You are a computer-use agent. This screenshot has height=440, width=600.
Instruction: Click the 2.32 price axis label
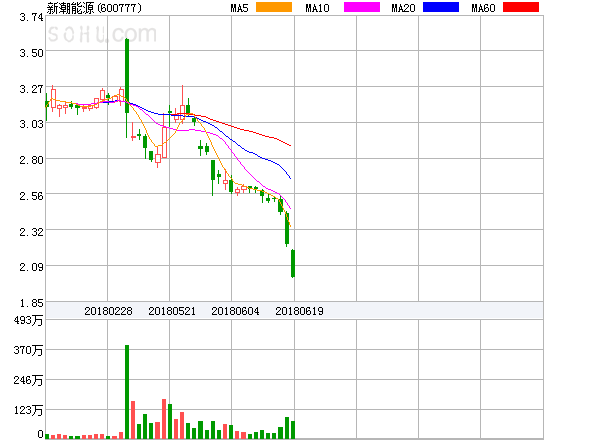[31, 231]
